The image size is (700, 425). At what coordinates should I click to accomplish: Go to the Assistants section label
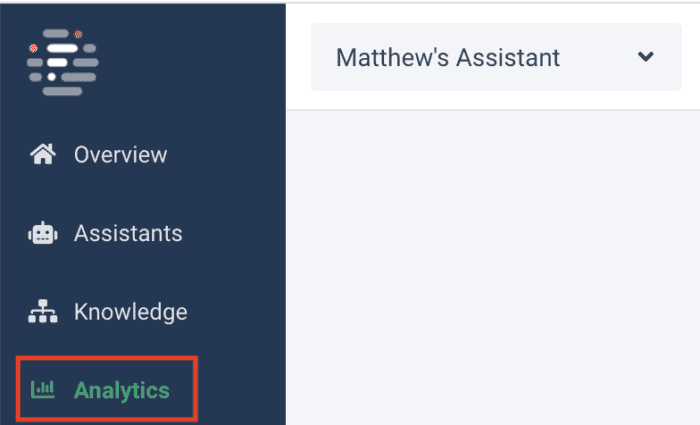pyautogui.click(x=128, y=233)
